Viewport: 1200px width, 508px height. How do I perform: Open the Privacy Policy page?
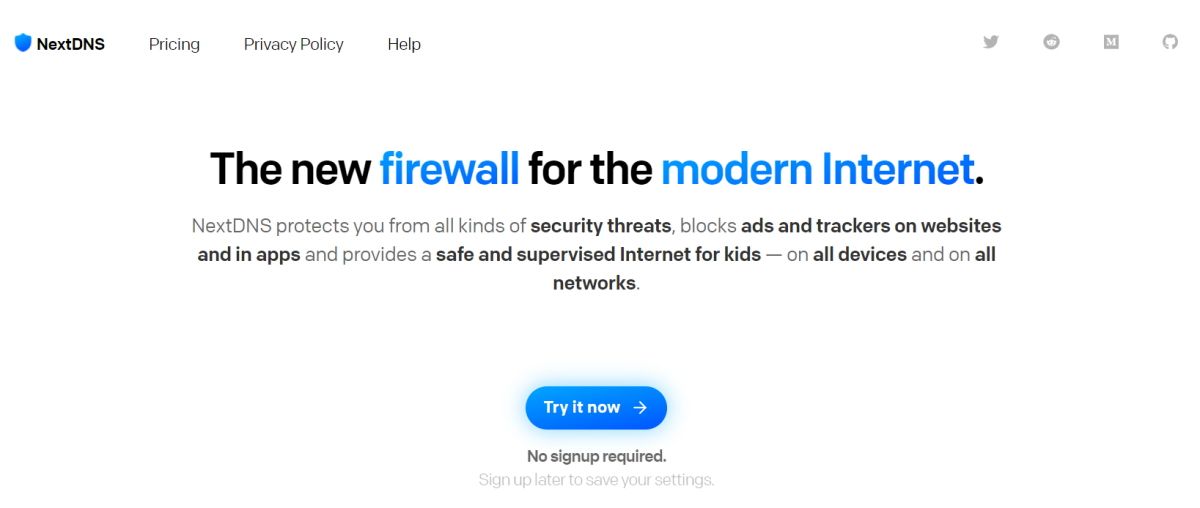point(293,44)
